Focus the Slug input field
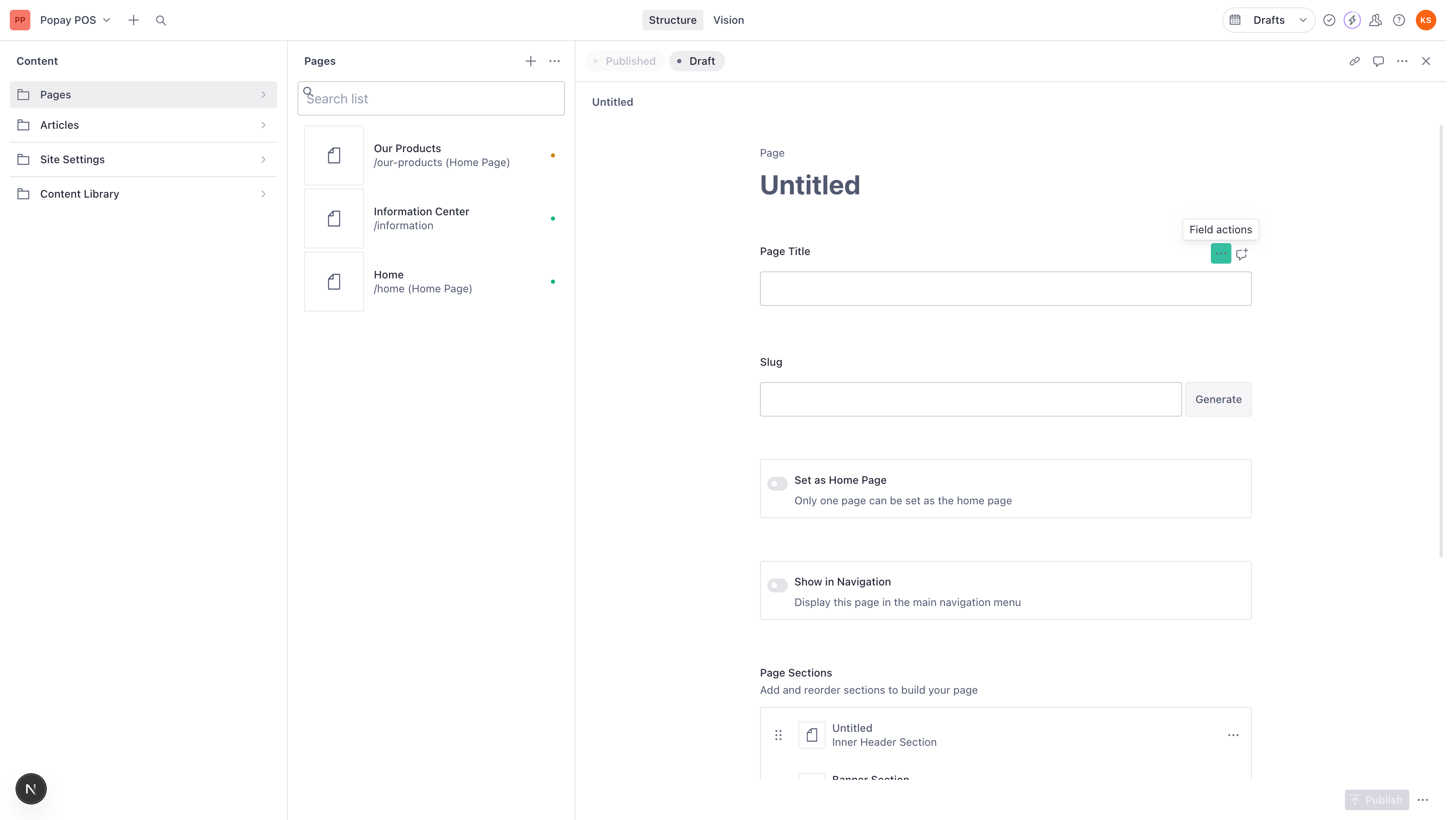The width and height of the screenshot is (1456, 820). coord(971,399)
